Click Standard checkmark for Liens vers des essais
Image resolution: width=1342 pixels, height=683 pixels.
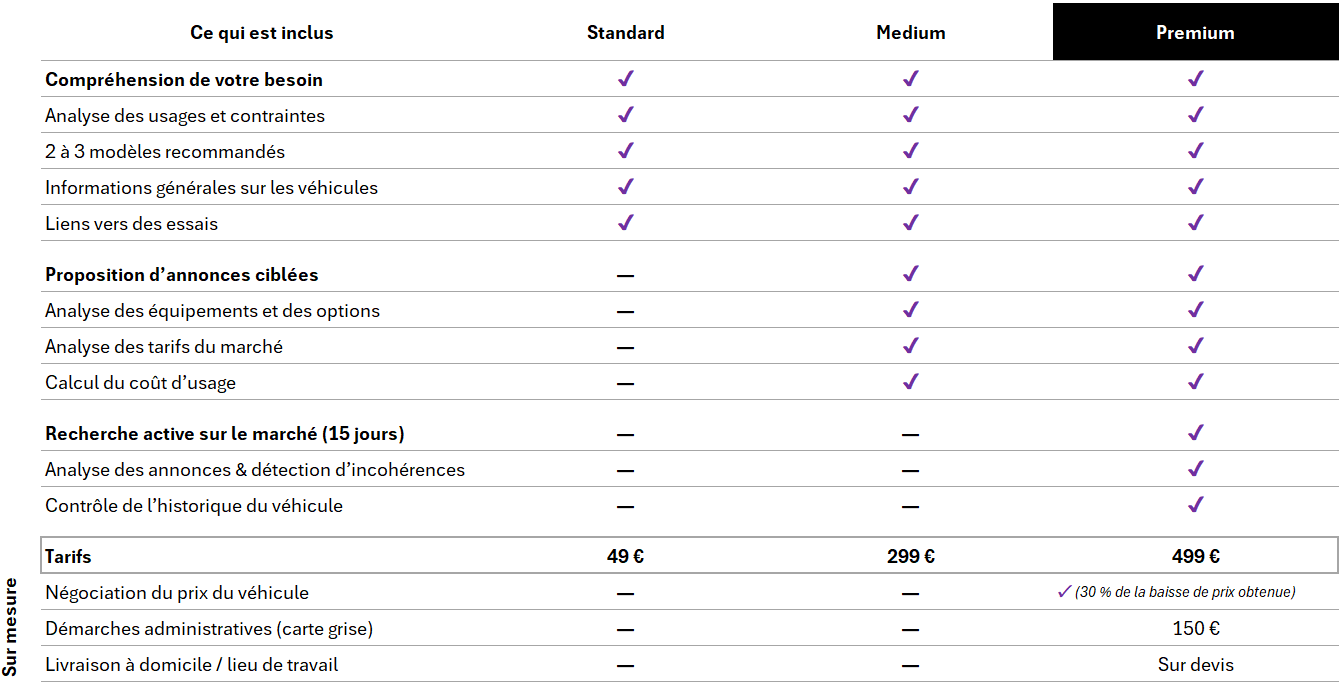(626, 223)
